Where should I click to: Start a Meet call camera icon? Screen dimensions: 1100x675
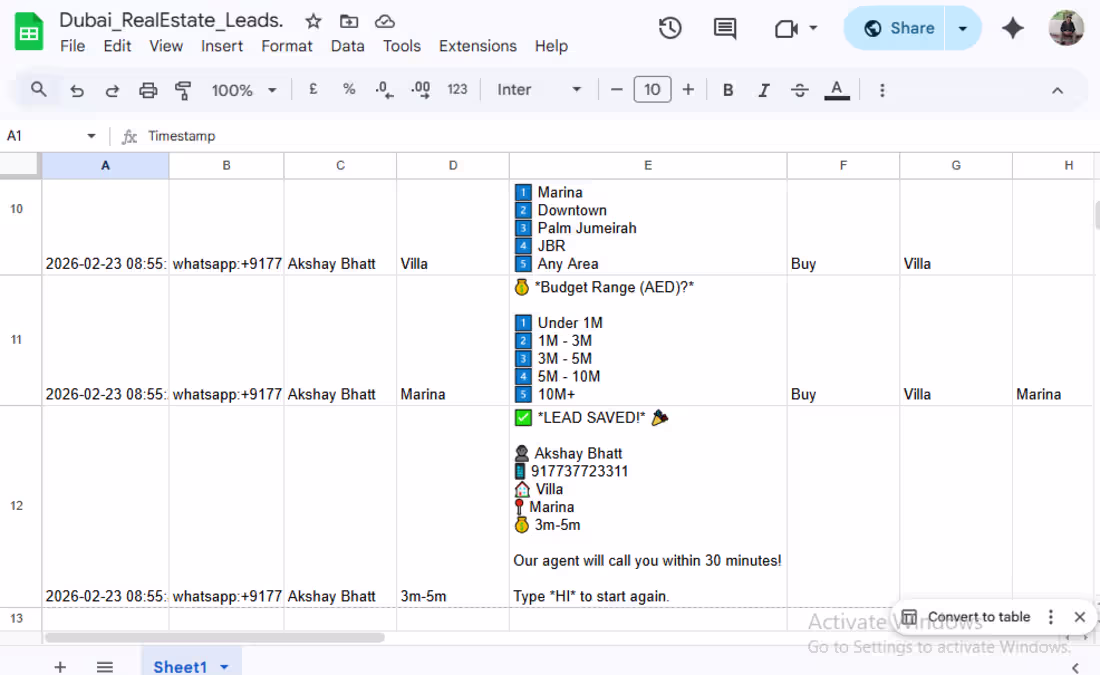click(x=786, y=28)
